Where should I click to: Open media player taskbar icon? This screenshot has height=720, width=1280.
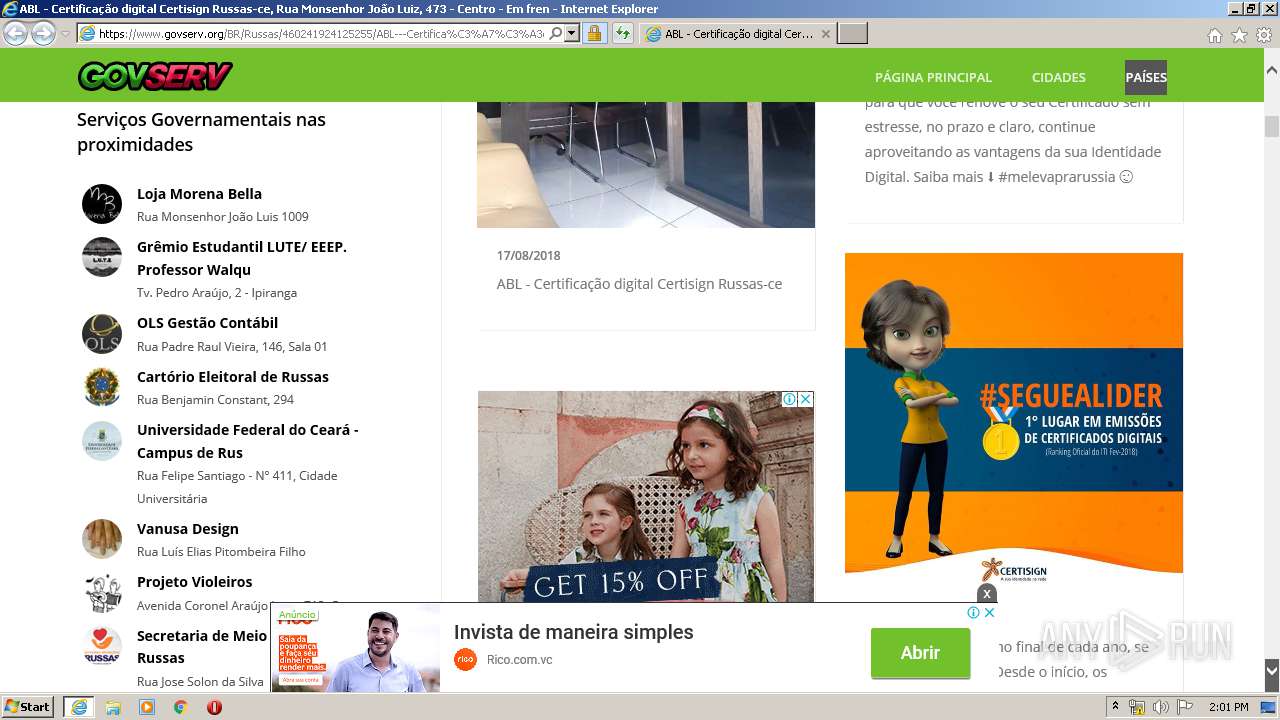click(147, 707)
